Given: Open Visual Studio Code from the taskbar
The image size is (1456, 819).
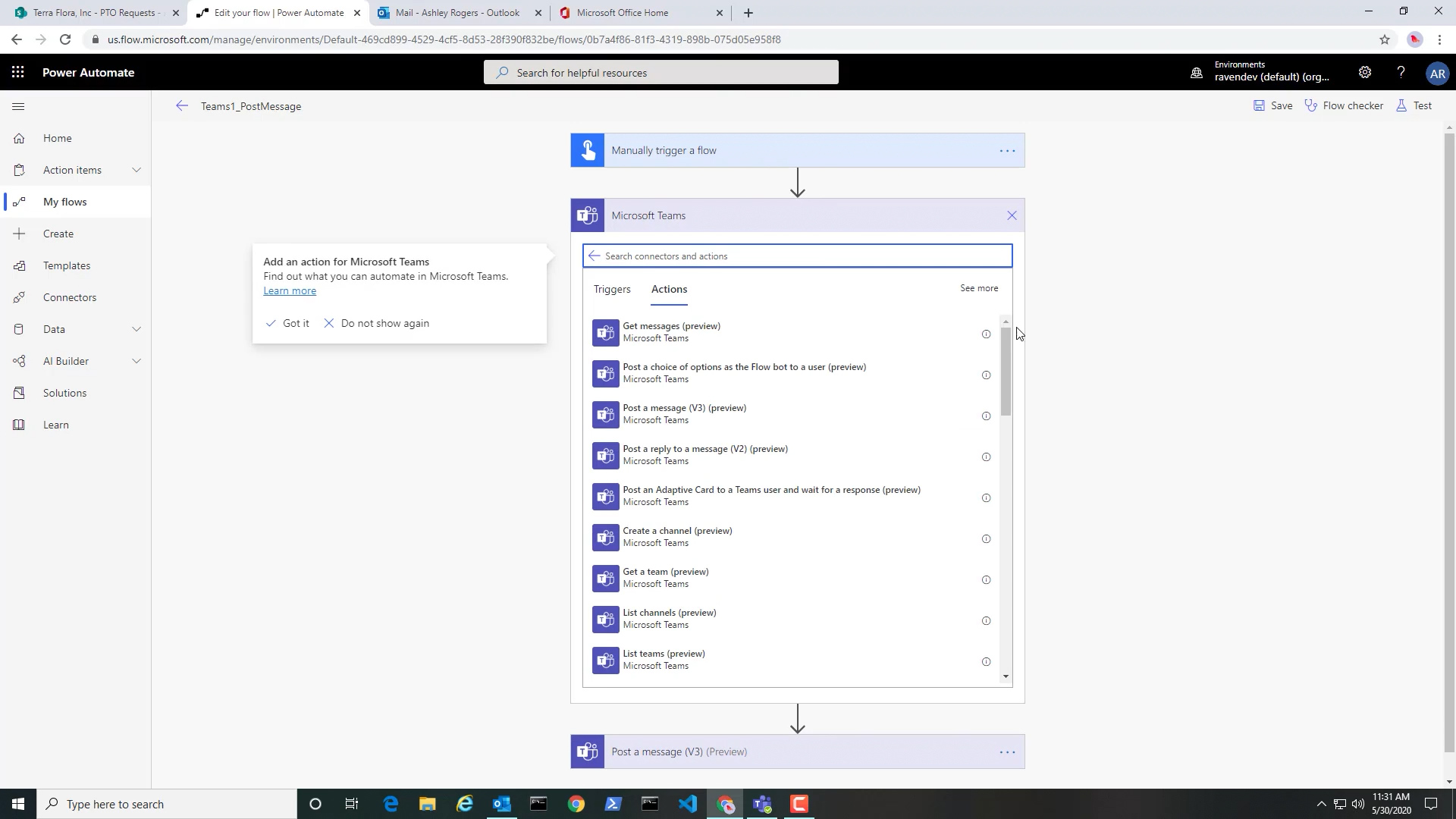Looking at the screenshot, I should coord(688,804).
